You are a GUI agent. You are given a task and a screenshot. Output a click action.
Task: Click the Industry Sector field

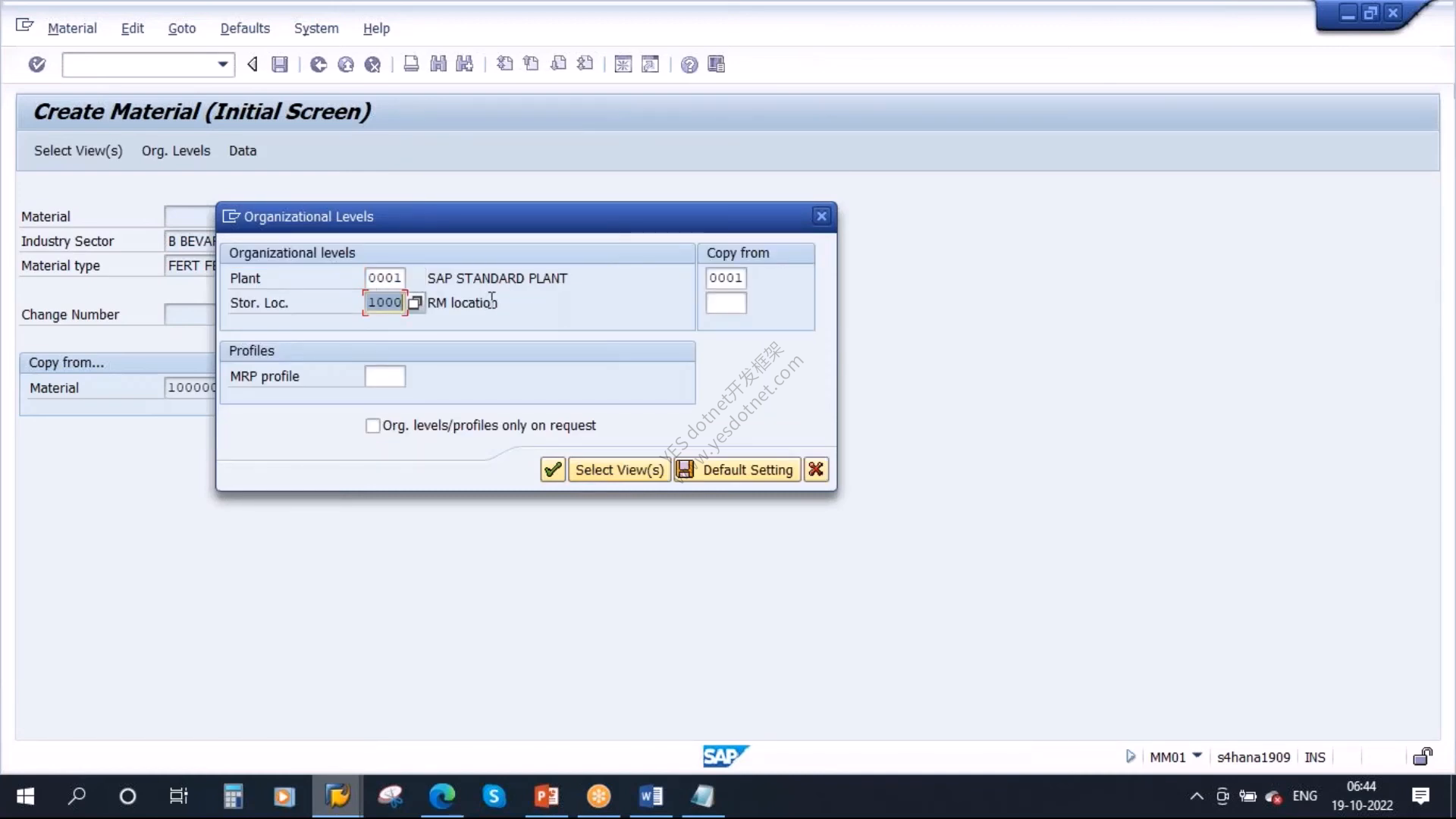[x=190, y=241]
